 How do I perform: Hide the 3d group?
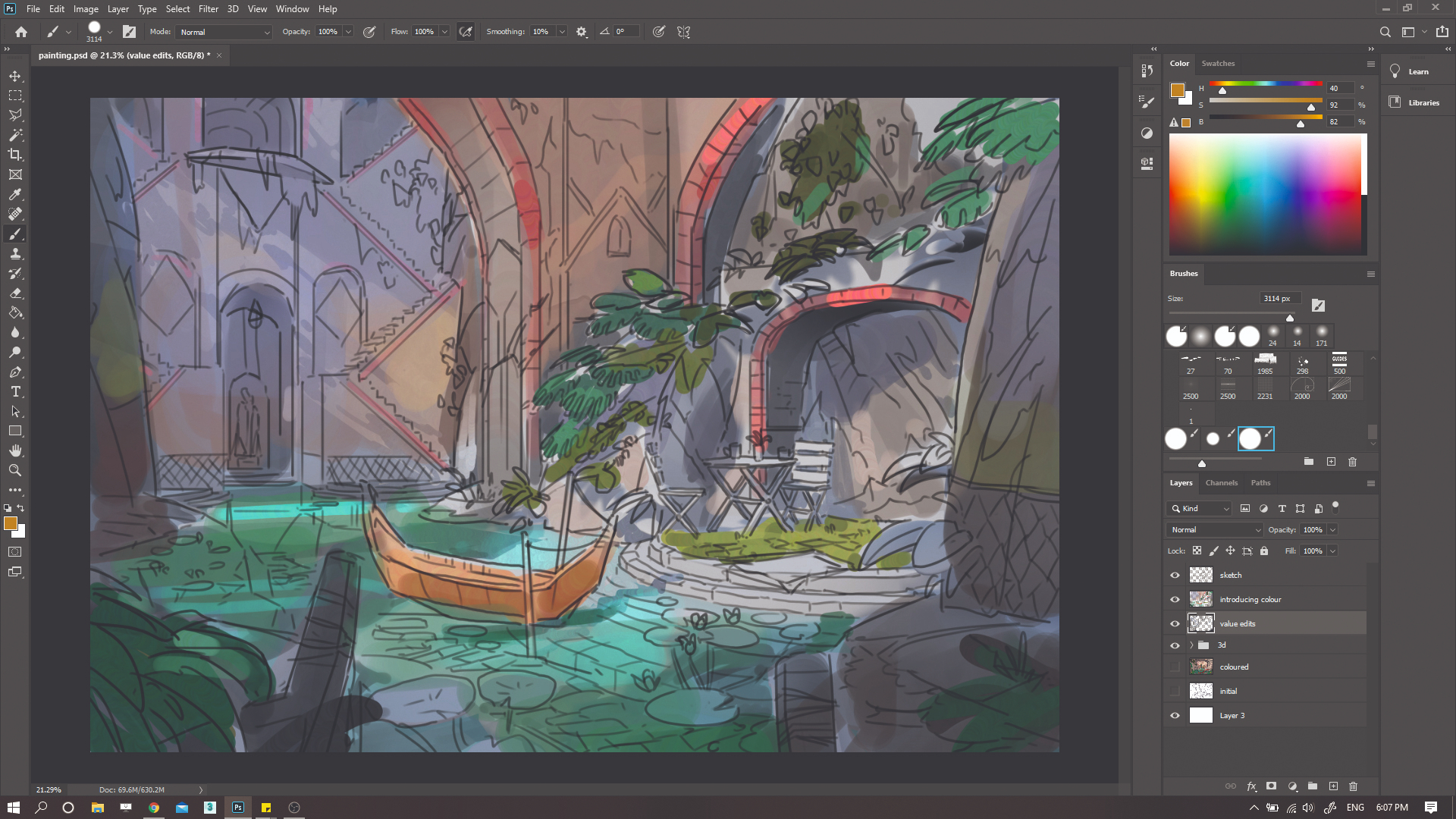point(1175,645)
